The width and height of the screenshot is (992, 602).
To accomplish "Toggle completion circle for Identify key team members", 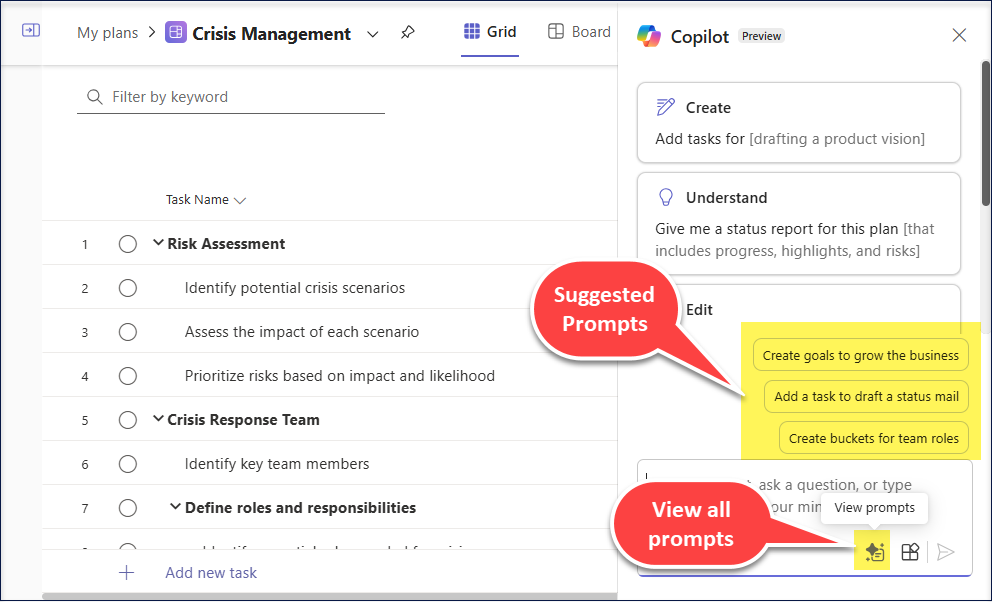I will click(127, 464).
